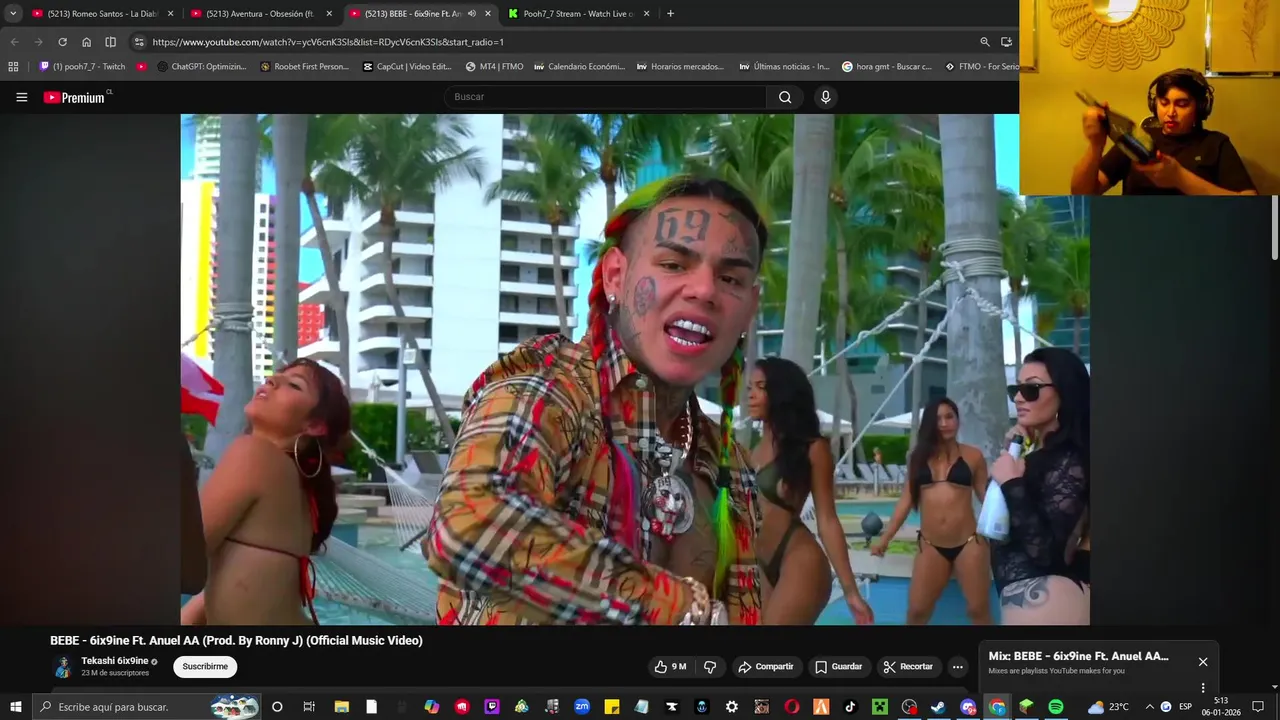Open the Windows Start menu
This screenshot has height=720, width=1280.
(15, 707)
